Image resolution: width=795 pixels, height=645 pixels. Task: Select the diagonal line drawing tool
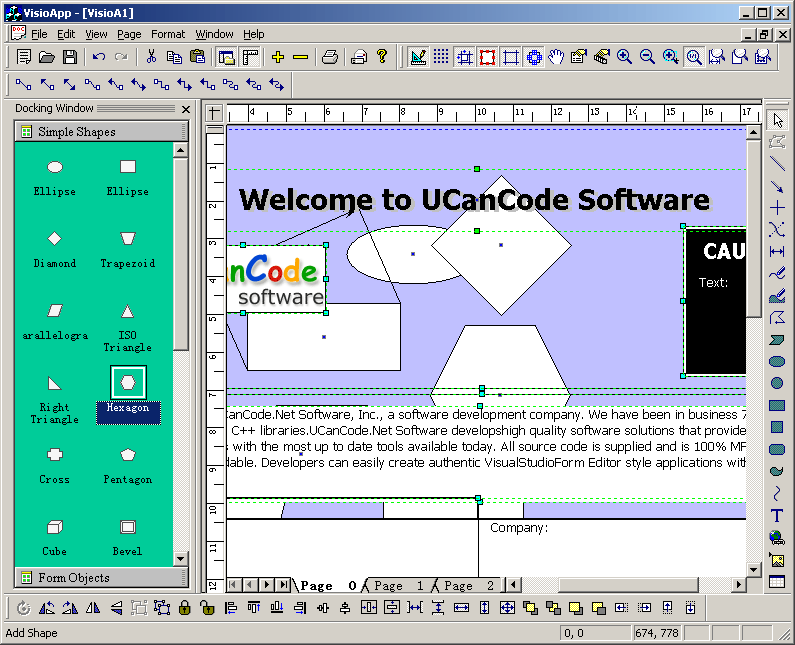(x=777, y=163)
